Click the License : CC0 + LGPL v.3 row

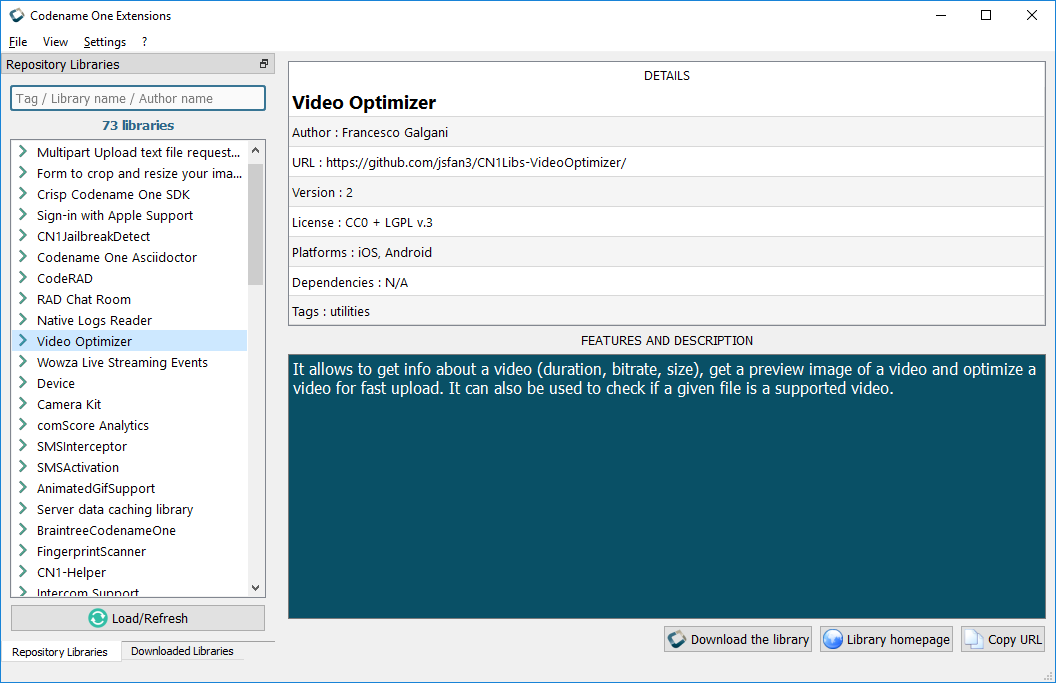[667, 222]
